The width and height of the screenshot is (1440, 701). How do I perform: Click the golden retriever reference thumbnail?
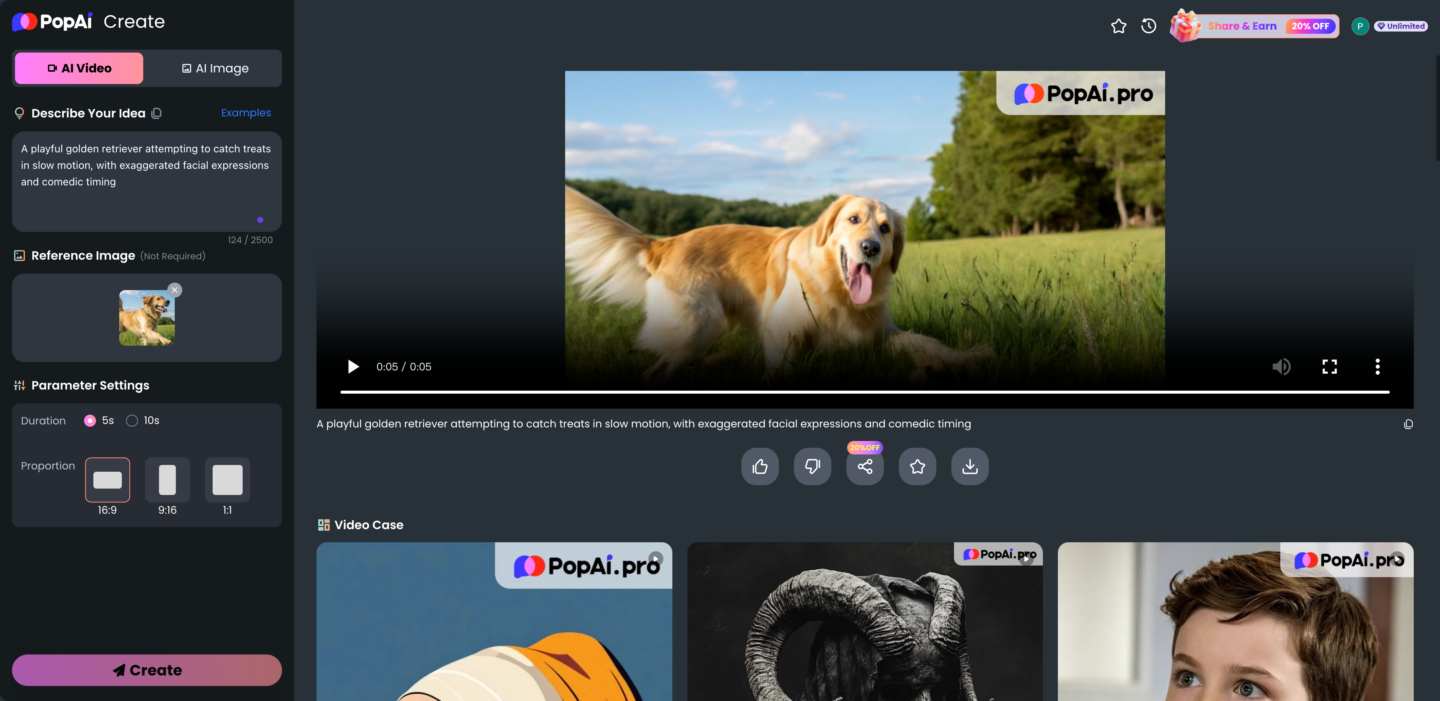point(147,318)
